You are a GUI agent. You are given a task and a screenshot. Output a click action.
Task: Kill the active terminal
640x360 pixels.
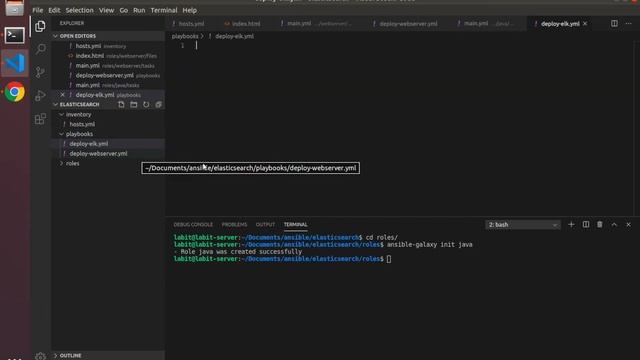(600, 224)
